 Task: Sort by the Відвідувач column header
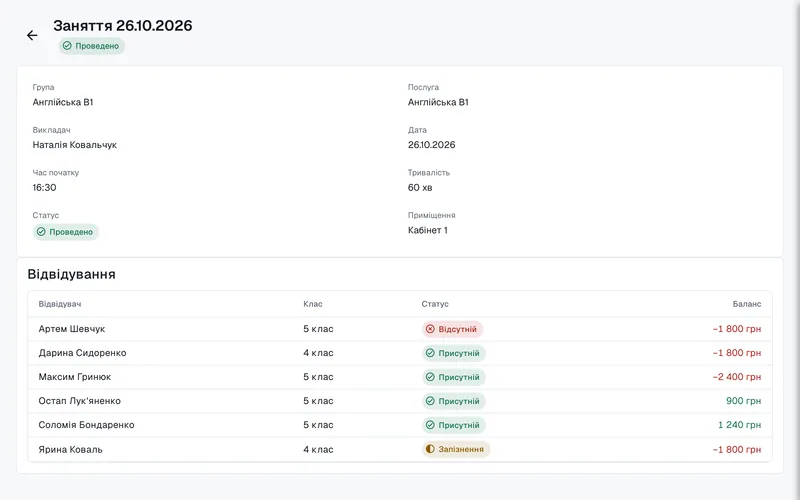click(x=60, y=304)
